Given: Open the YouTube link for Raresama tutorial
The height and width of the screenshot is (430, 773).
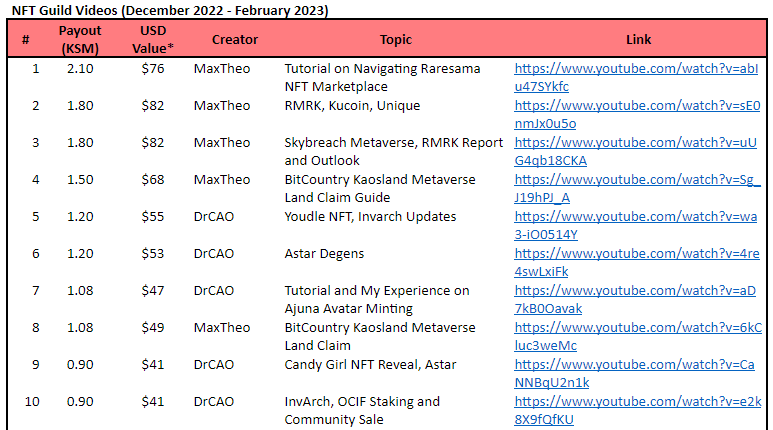Looking at the screenshot, I should pos(636,77).
